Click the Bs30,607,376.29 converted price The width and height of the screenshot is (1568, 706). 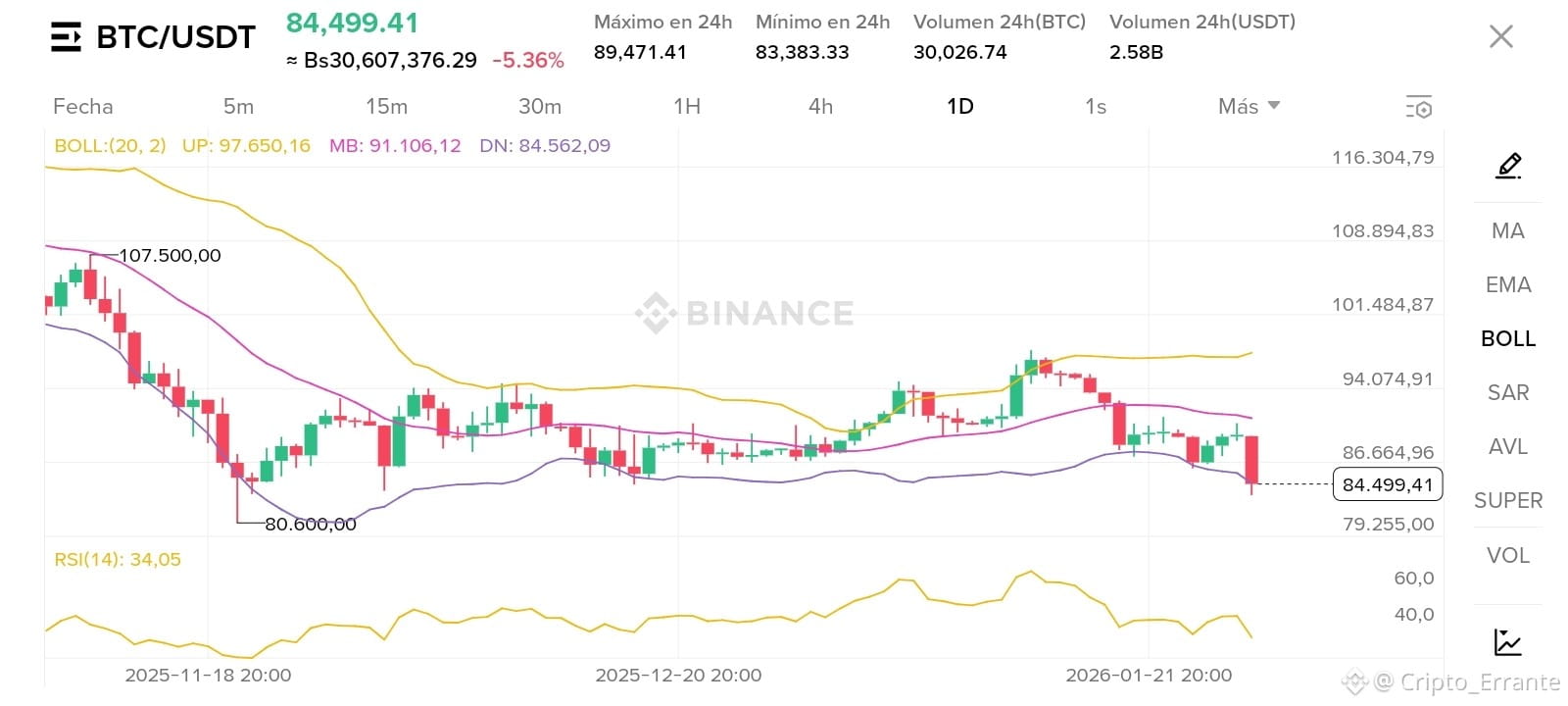tap(391, 61)
